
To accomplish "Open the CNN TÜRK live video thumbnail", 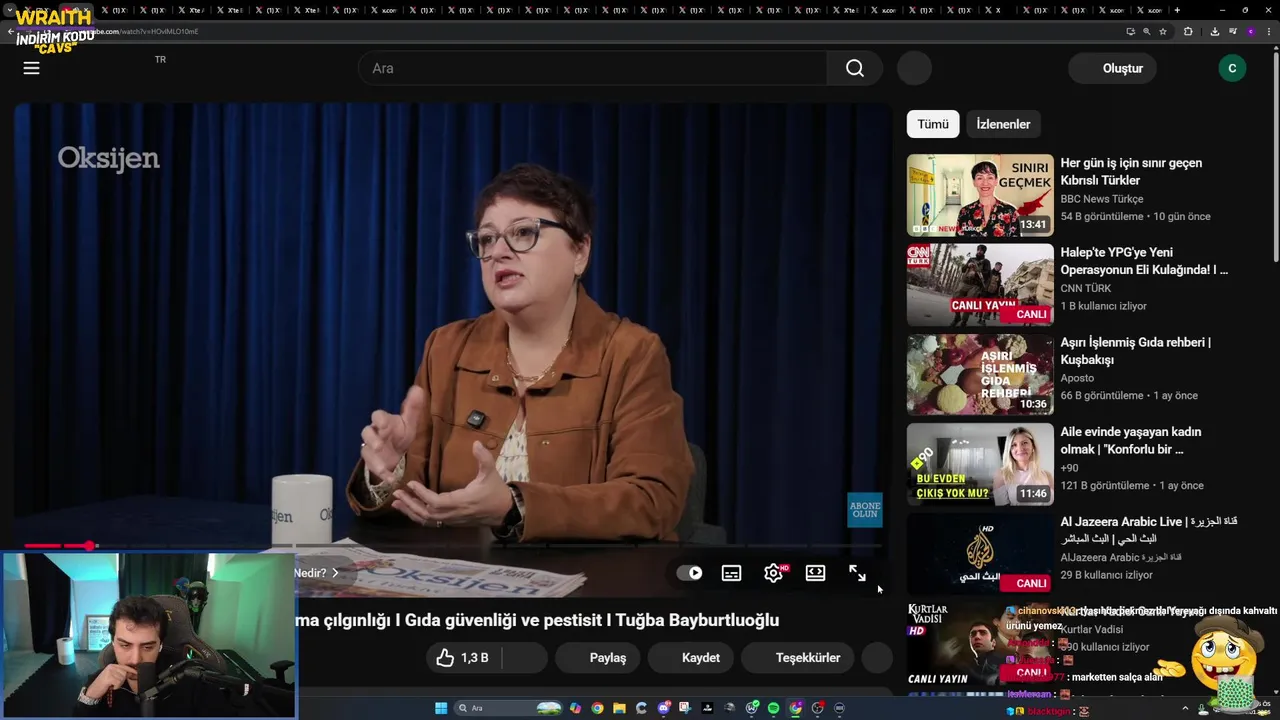I will pos(980,285).
